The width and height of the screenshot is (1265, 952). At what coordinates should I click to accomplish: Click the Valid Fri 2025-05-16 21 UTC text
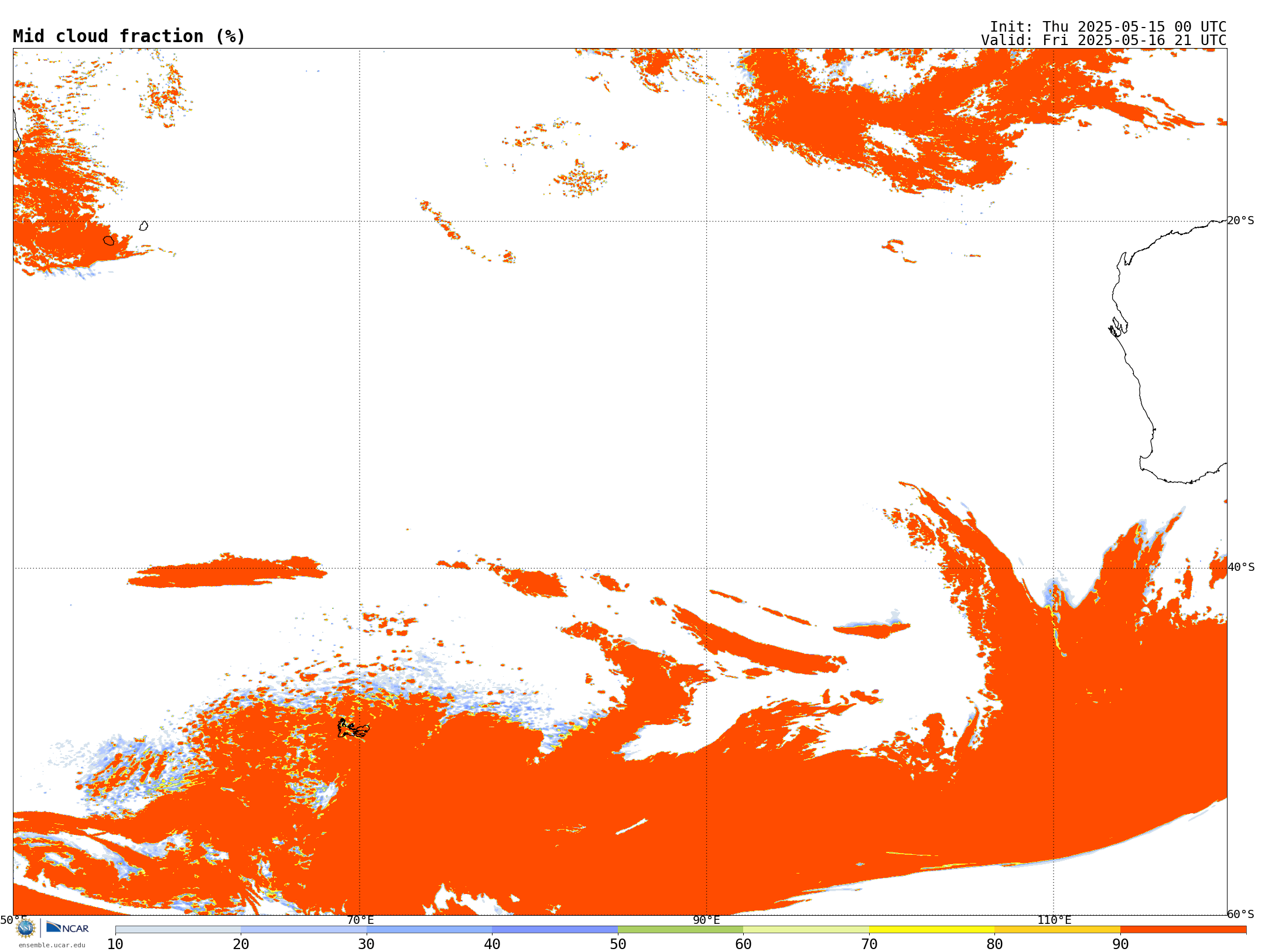point(1104,40)
